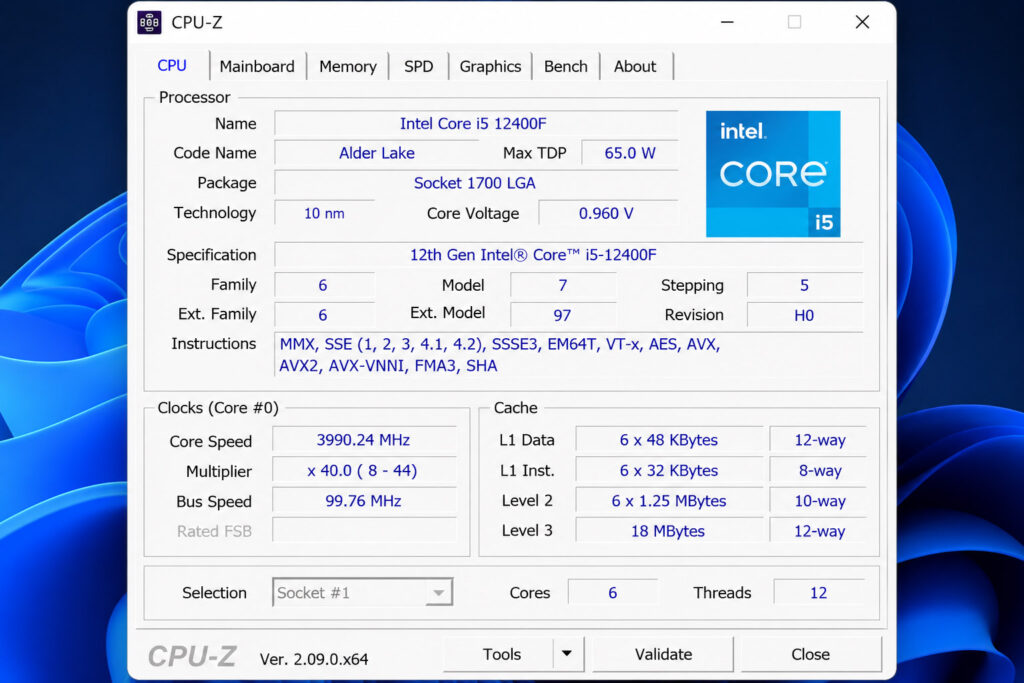The height and width of the screenshot is (683, 1024).
Task: Click the Intel Core i5 logo badge
Action: (x=773, y=174)
